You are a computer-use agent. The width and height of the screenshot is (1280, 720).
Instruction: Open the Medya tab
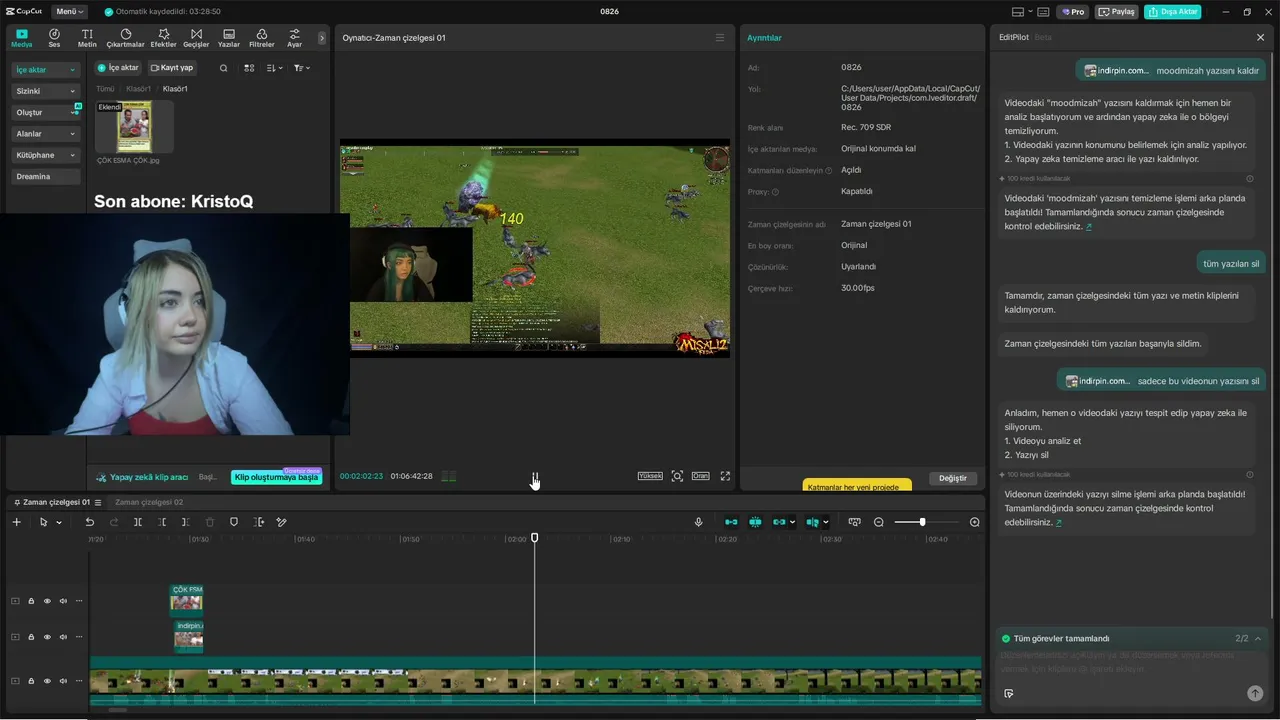point(21,38)
